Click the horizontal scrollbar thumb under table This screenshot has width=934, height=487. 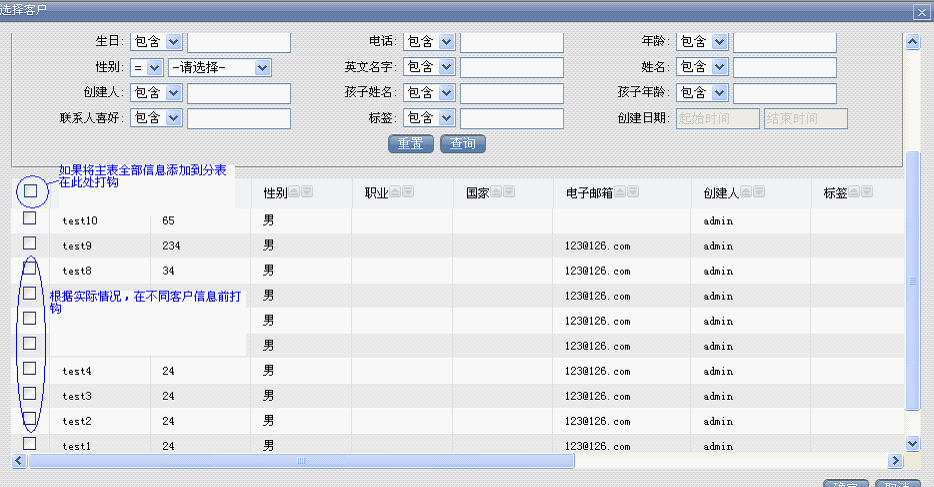coord(300,461)
